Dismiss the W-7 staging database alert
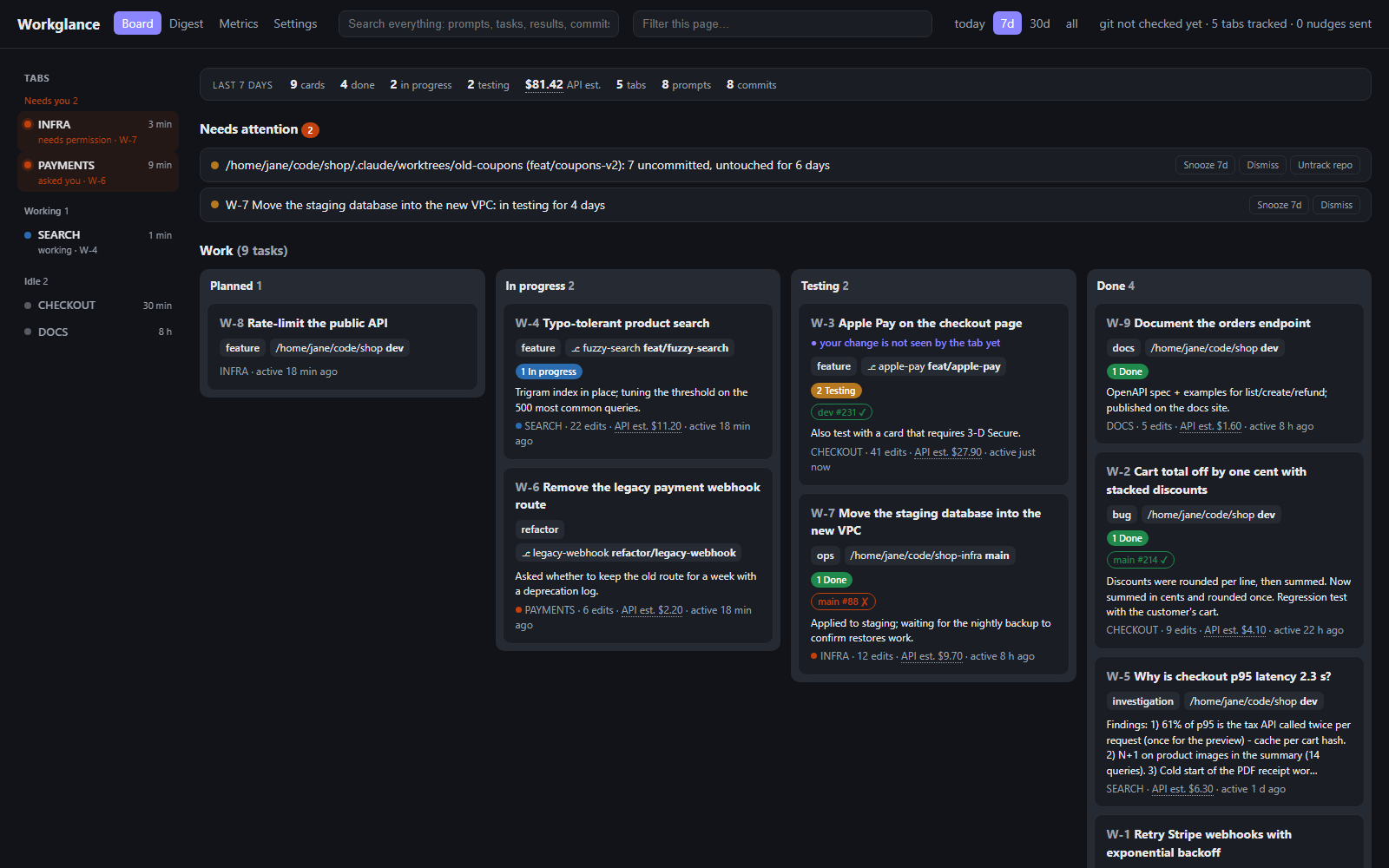Viewport: 1389px width, 868px height. [1336, 205]
